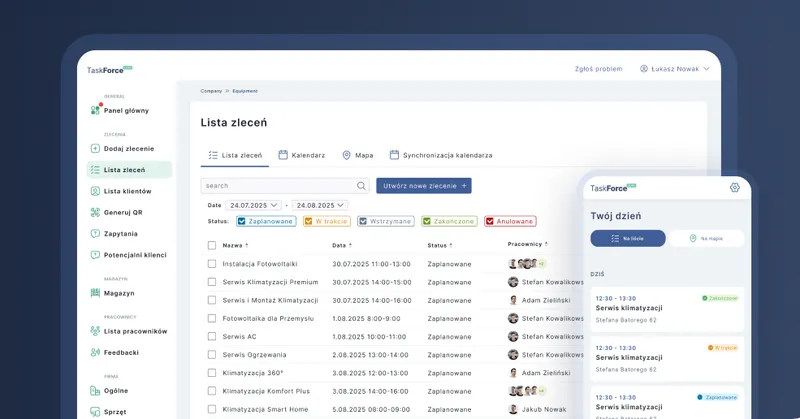
Task: Click the Zgłoś problem link
Action: (x=598, y=69)
